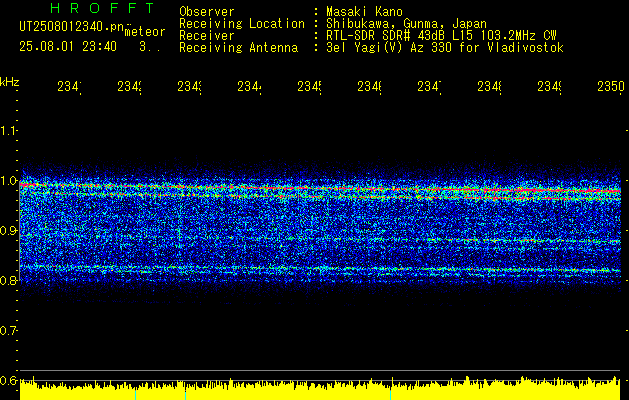
Task: Click the 'Receiving Location' label
Action: tap(242, 23)
